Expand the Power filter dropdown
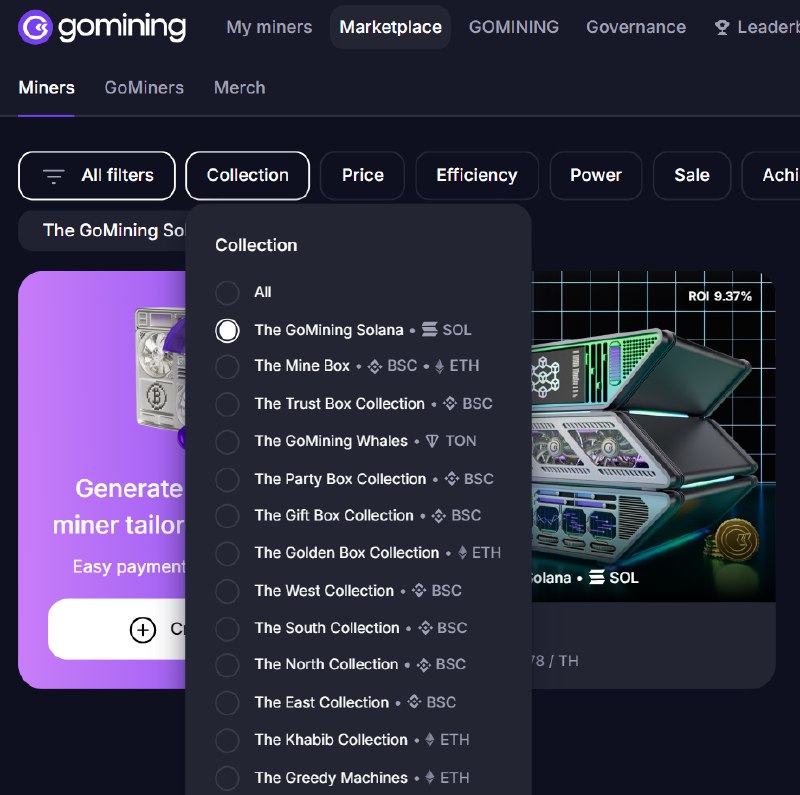The width and height of the screenshot is (800, 795). [x=595, y=176]
